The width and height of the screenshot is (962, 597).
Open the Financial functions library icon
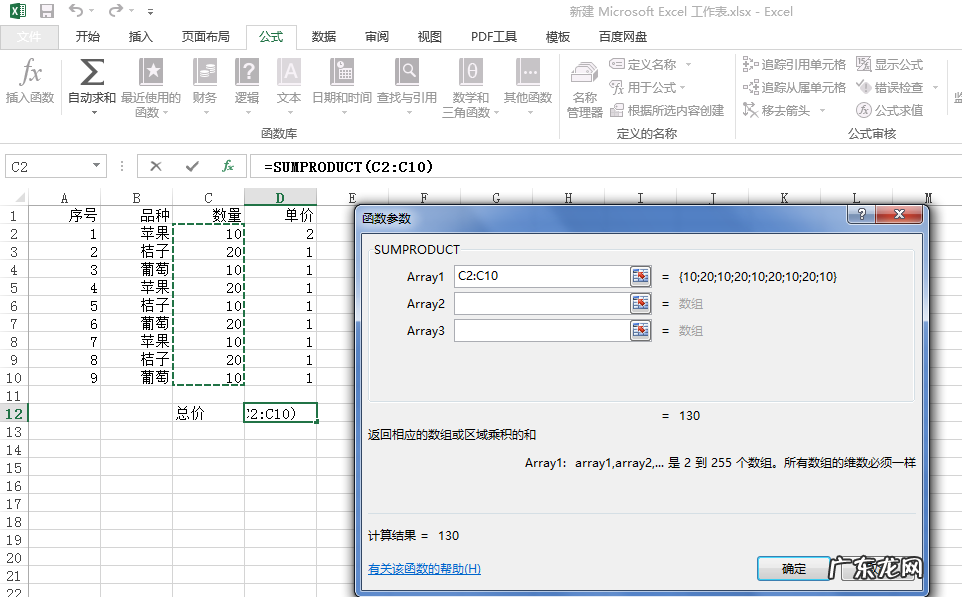point(205,73)
